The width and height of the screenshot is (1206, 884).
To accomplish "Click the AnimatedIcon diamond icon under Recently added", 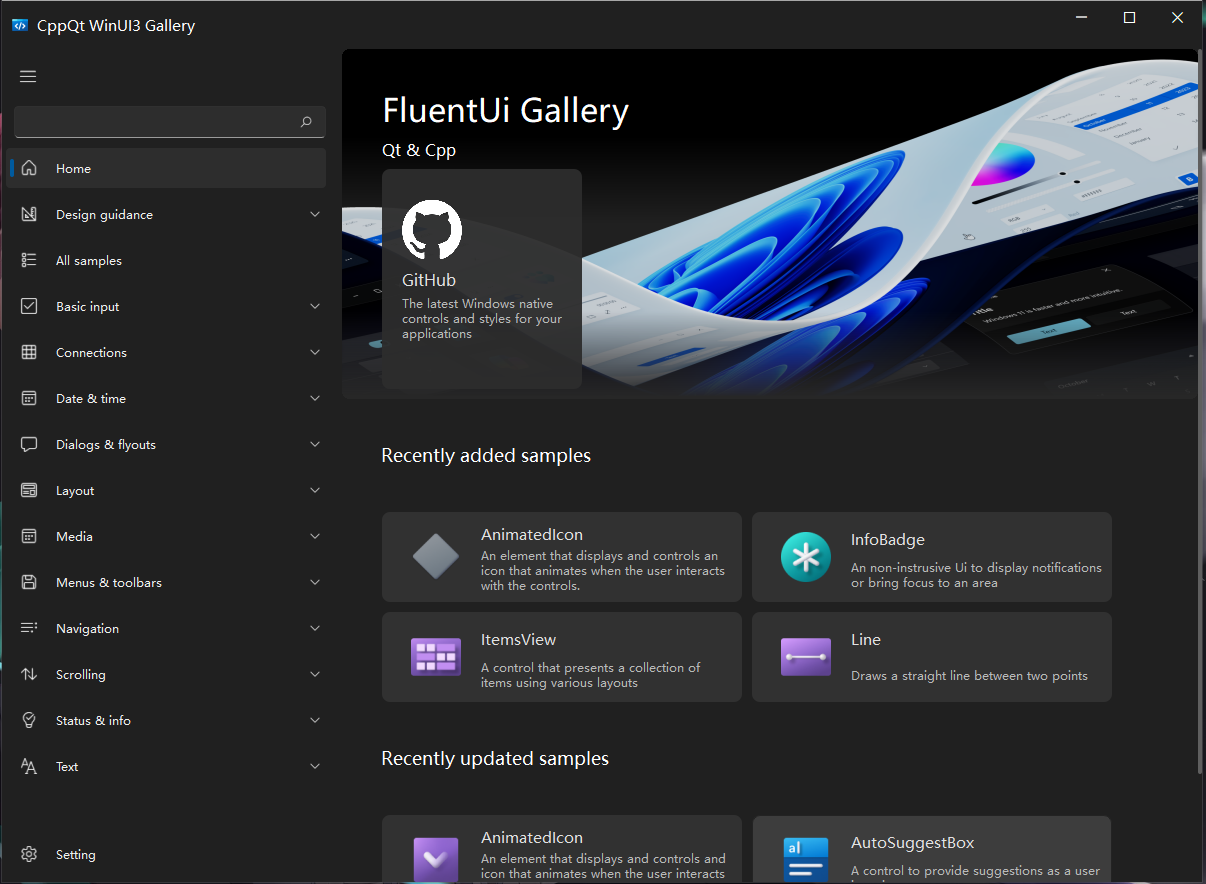I will [436, 557].
